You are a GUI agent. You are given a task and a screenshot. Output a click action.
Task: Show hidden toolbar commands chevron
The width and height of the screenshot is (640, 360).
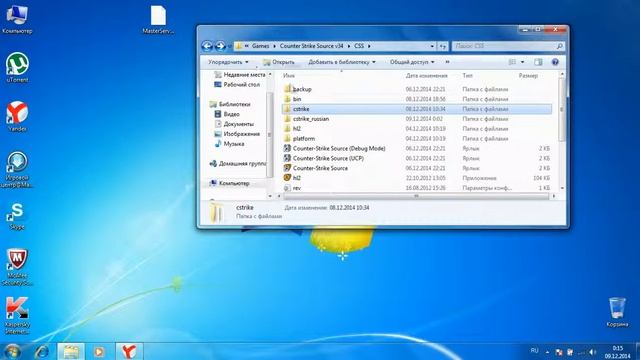tap(447, 62)
